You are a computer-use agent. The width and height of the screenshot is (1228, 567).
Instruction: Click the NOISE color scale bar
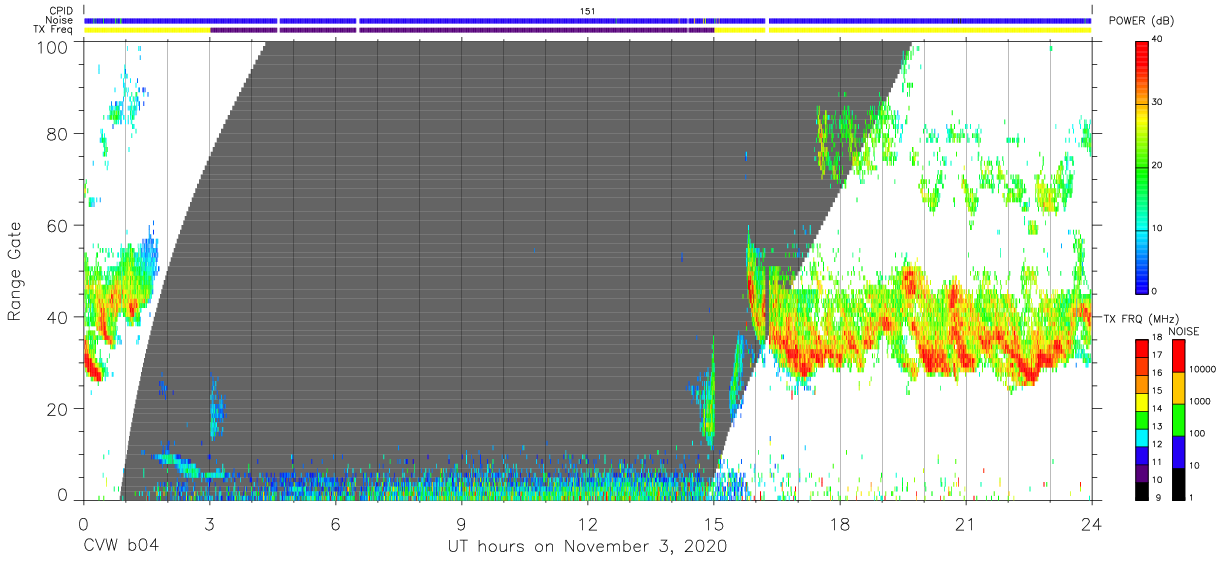tap(1177, 418)
